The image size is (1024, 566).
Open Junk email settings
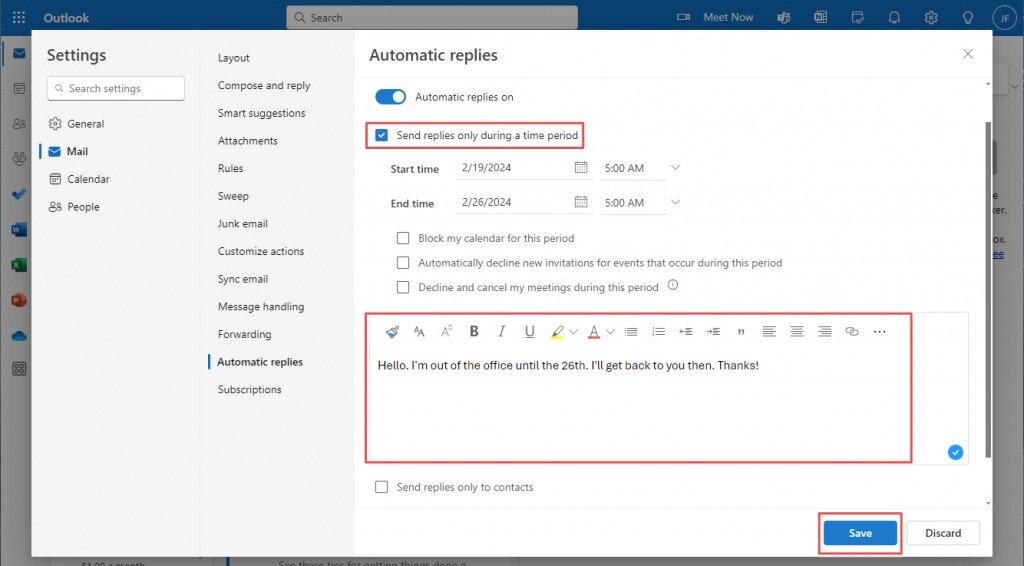point(243,223)
